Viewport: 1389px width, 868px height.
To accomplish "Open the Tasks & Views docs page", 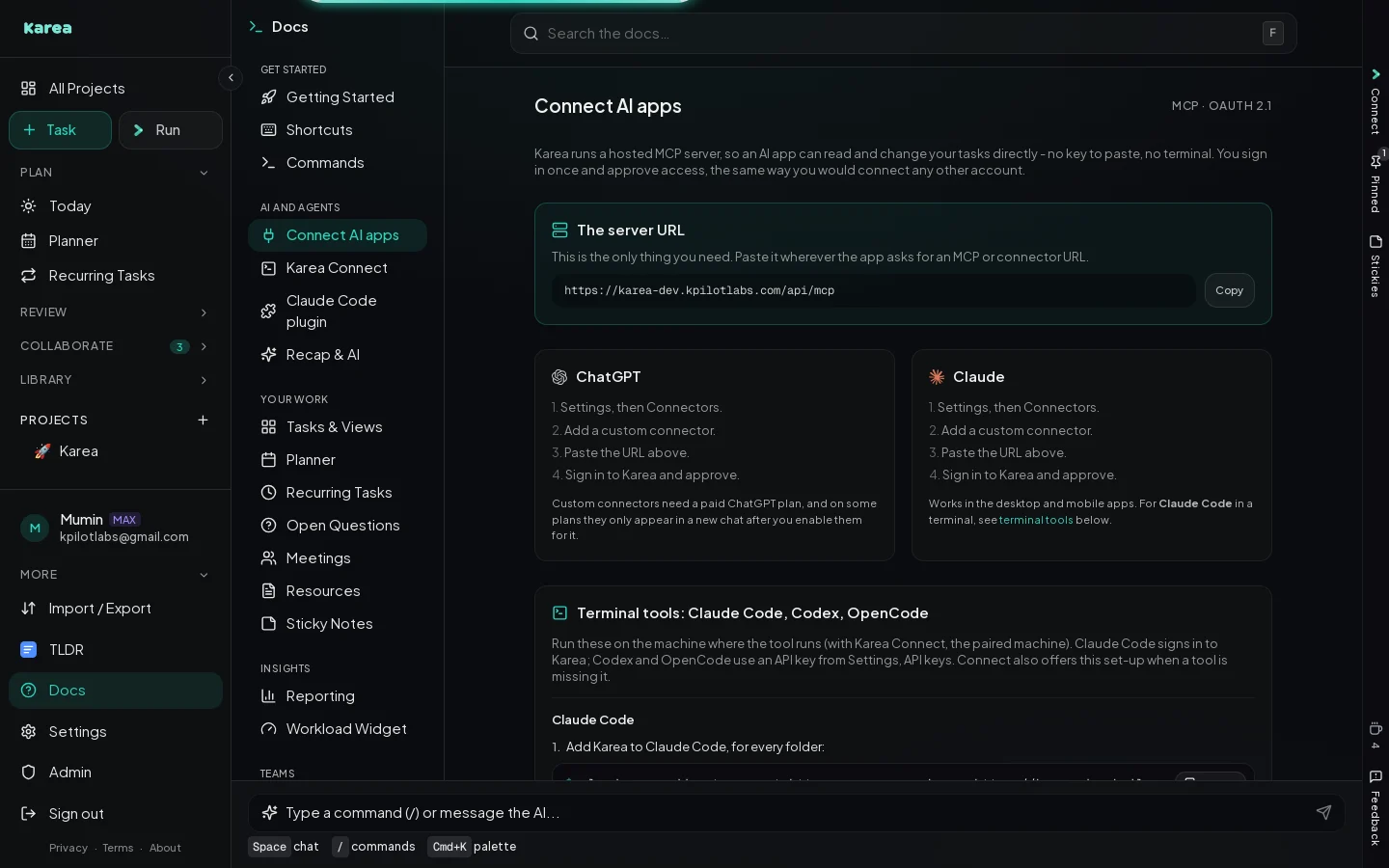I will [338, 427].
